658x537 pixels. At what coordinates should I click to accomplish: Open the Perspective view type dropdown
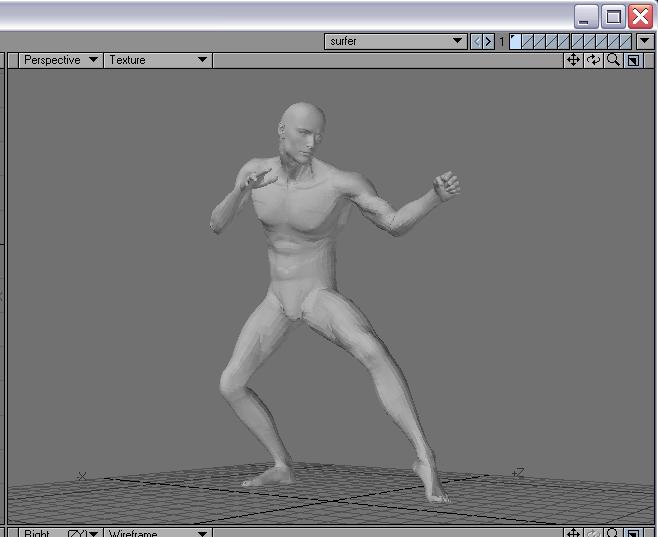(60, 60)
